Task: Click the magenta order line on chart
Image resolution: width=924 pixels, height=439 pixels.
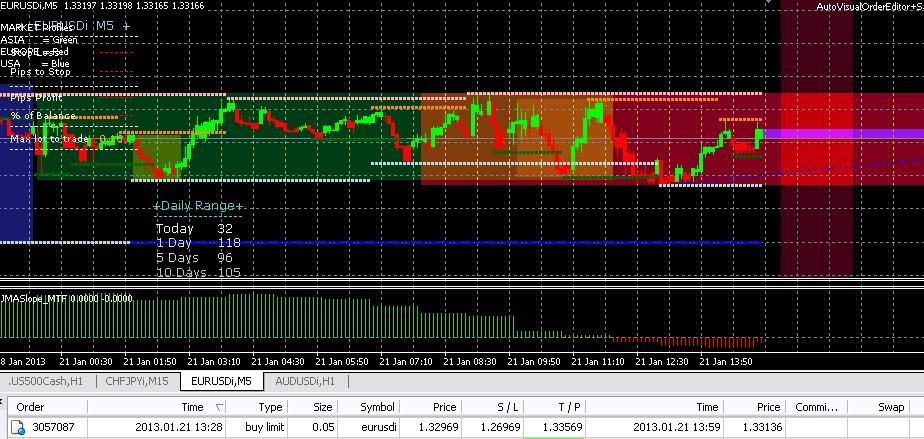Action: tap(844, 134)
